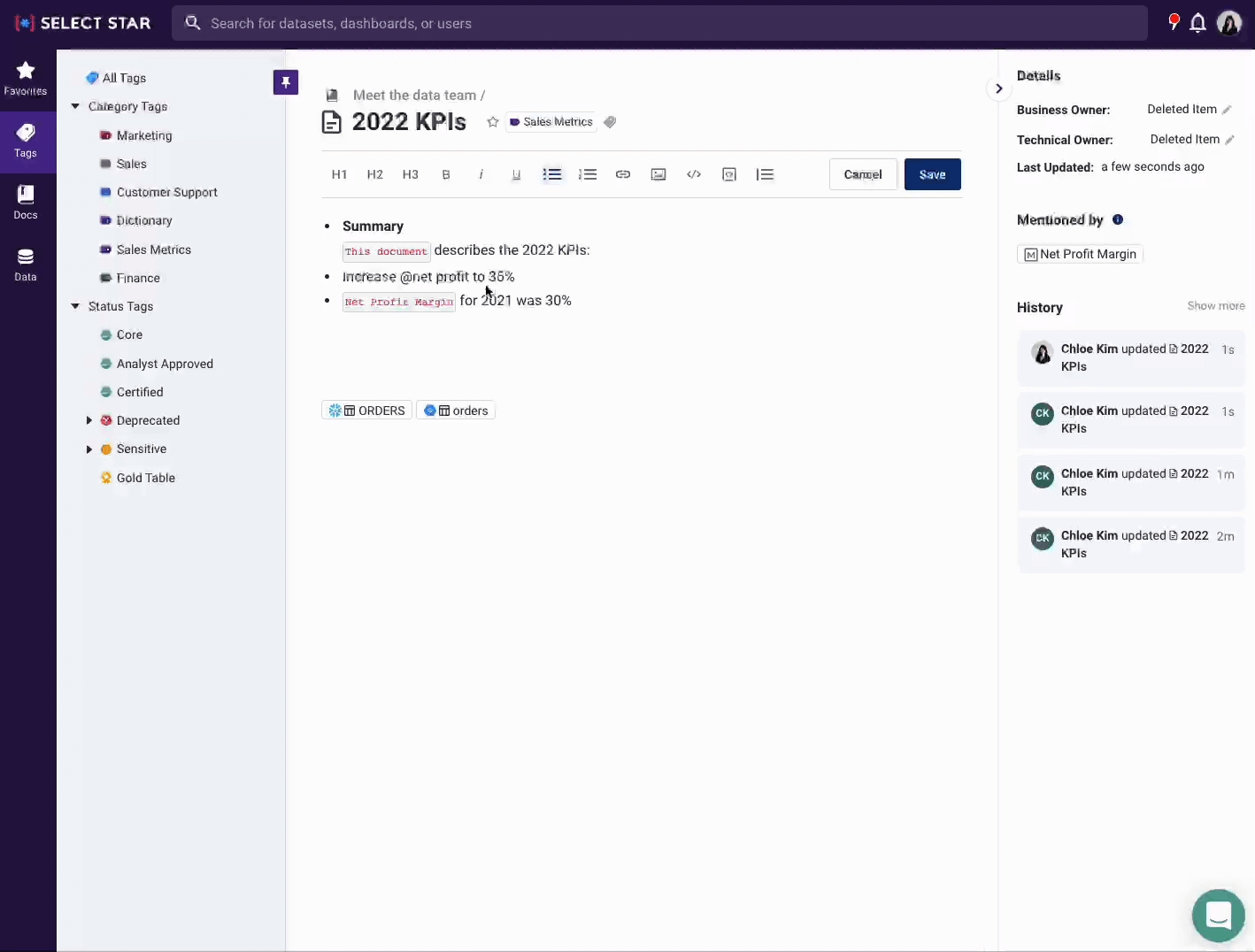
Task: Insert a hyperlink using the link icon
Action: click(x=623, y=174)
